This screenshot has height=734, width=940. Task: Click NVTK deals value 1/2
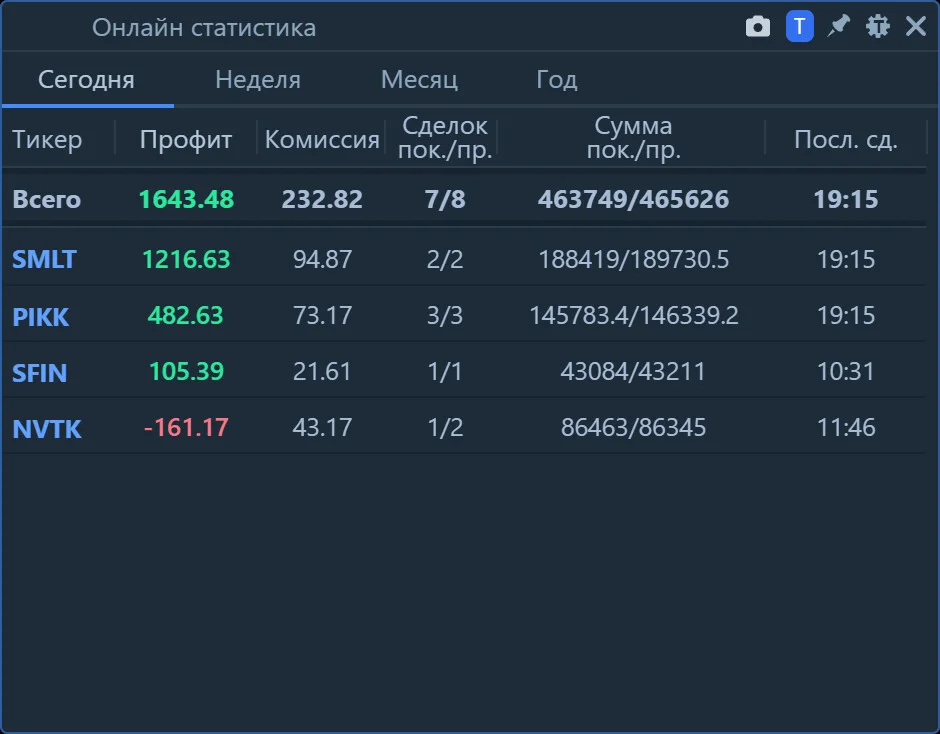point(445,428)
